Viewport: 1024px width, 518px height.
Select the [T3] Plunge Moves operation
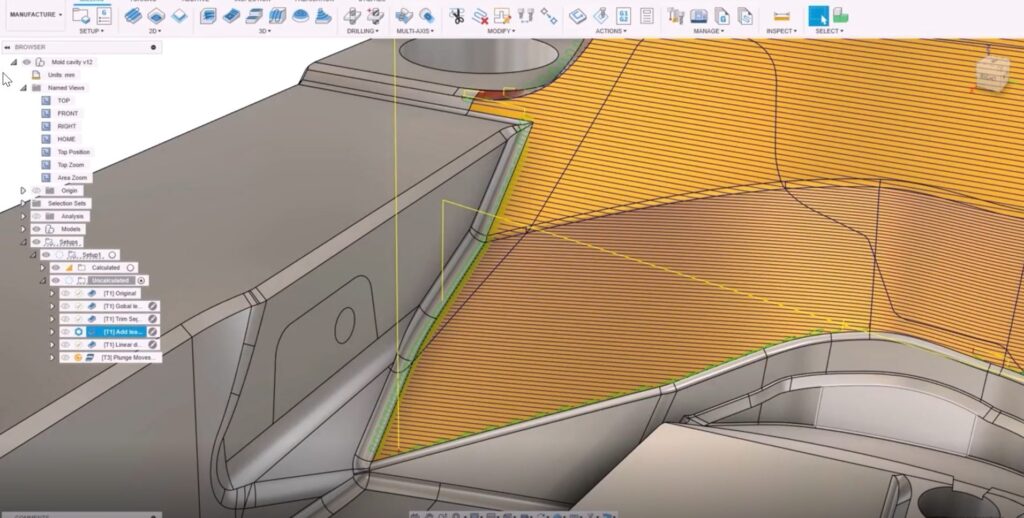click(125, 357)
